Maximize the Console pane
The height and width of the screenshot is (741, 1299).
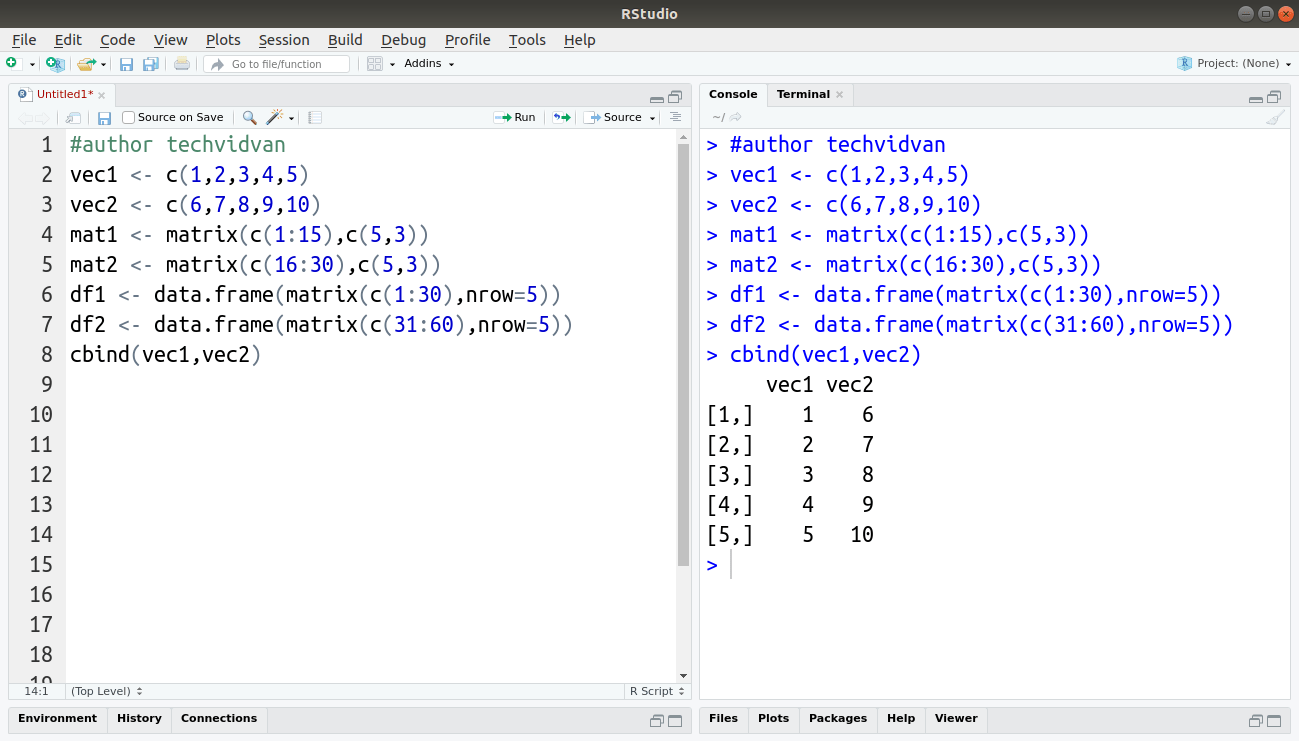click(1274, 97)
